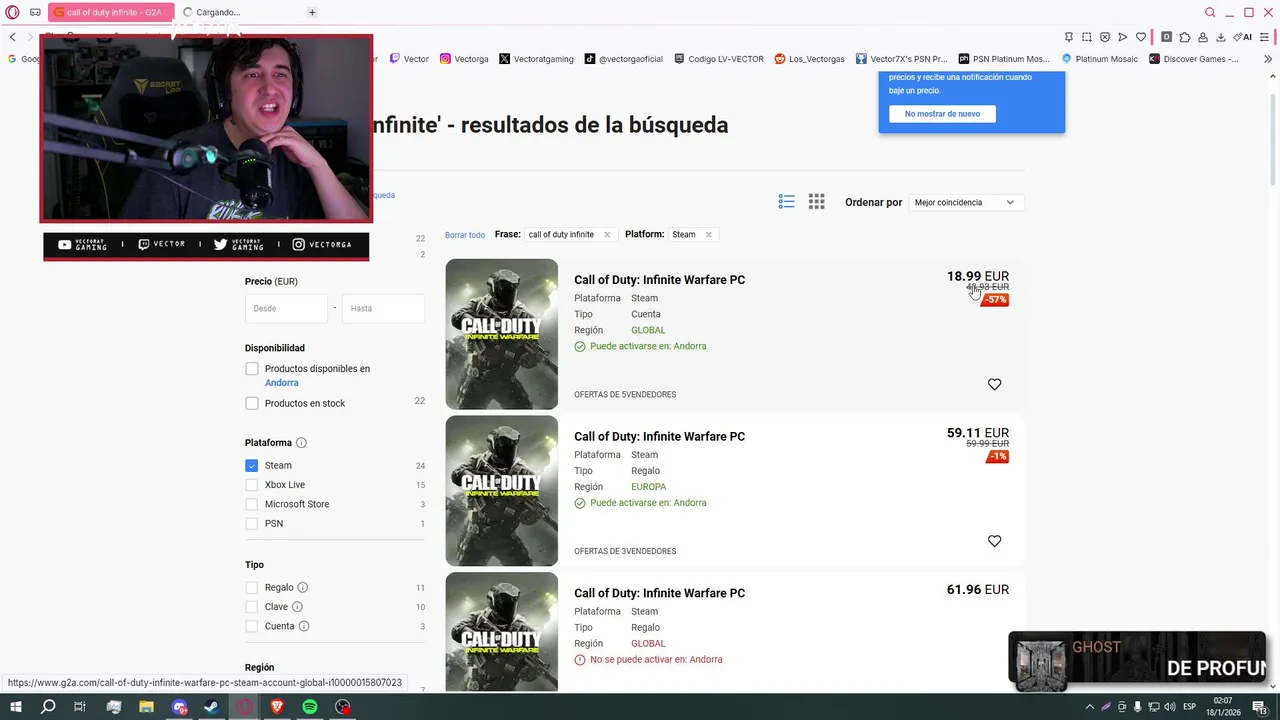This screenshot has width=1280, height=720.
Task: Uncheck the Steam platform checkbox
Action: click(252, 466)
